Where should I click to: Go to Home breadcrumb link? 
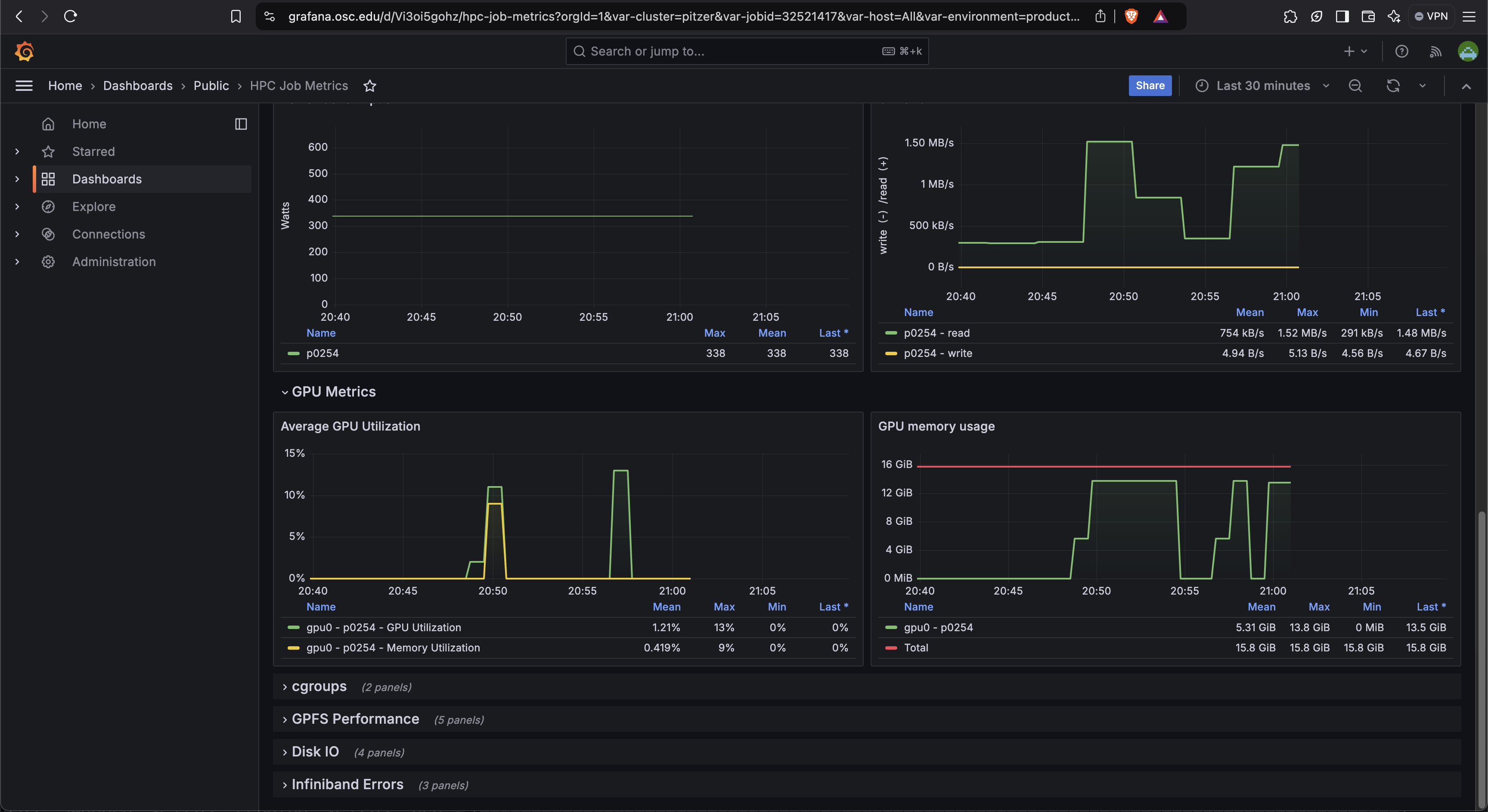coord(65,86)
